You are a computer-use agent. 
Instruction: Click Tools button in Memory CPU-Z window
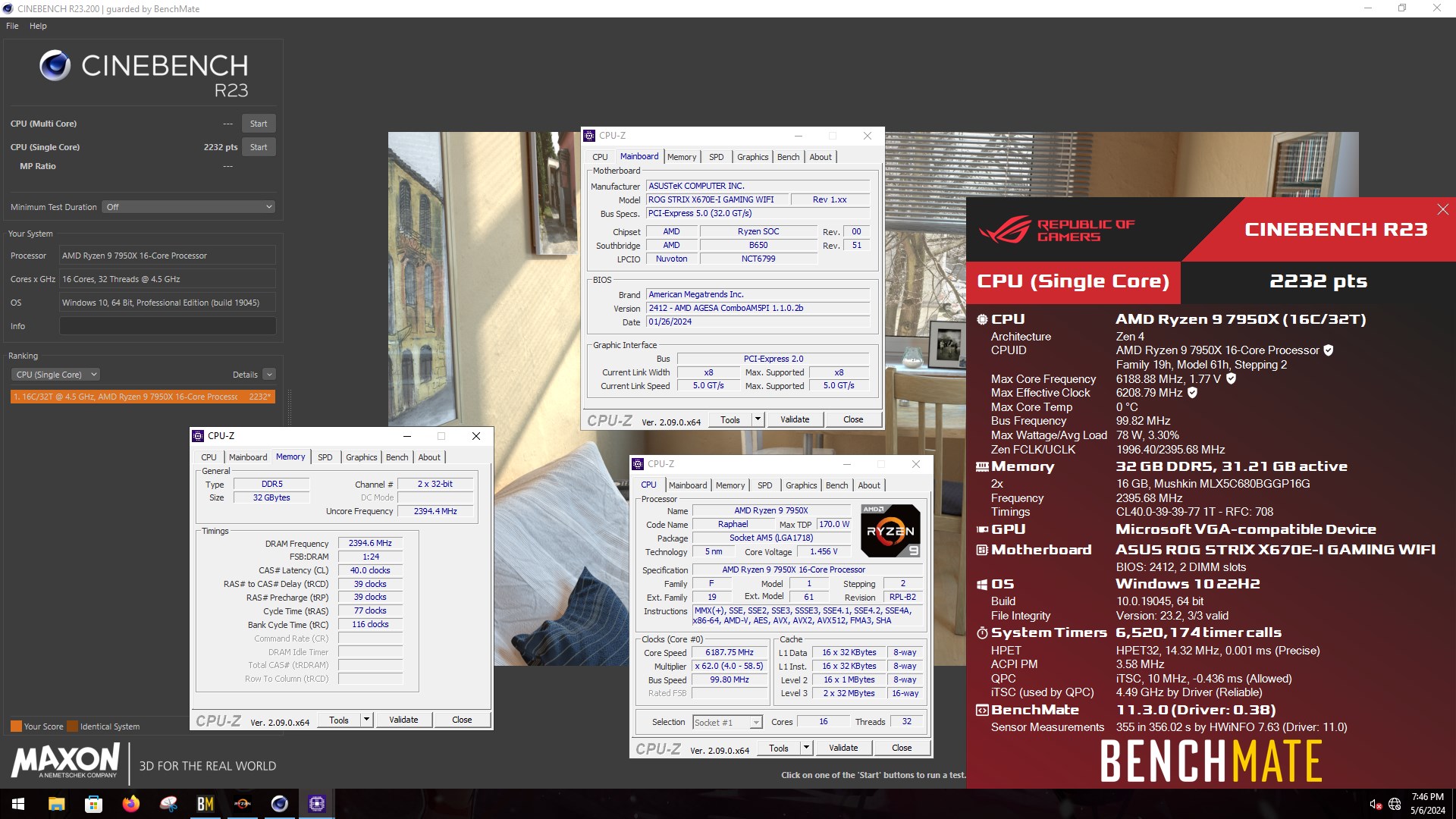tap(339, 720)
